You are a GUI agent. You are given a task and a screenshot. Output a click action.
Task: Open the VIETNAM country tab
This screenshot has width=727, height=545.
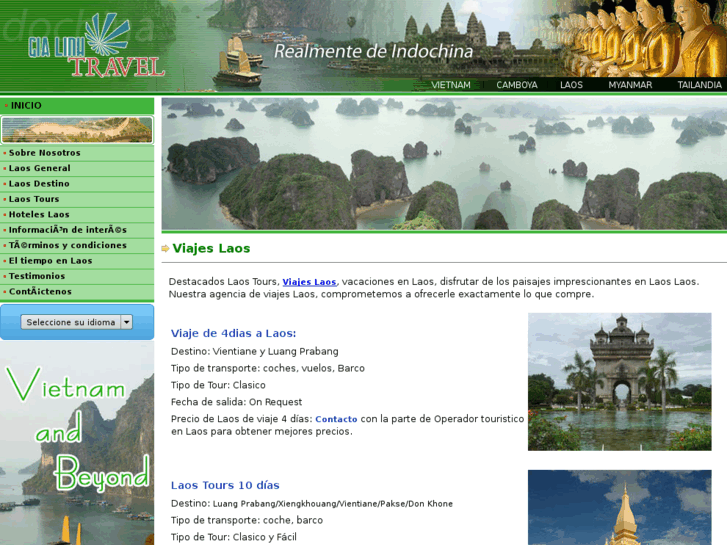[x=451, y=85]
